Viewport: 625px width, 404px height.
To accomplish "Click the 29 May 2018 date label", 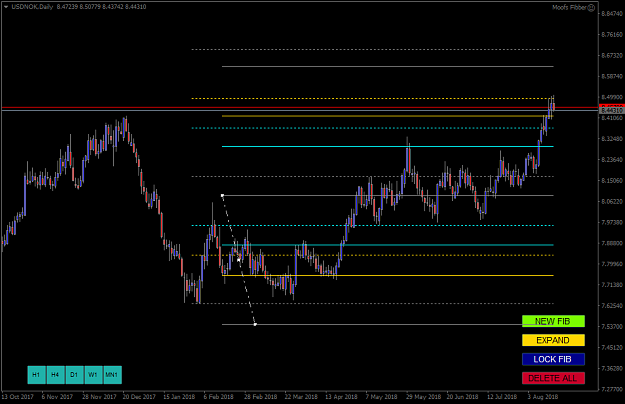I will 424,397.
